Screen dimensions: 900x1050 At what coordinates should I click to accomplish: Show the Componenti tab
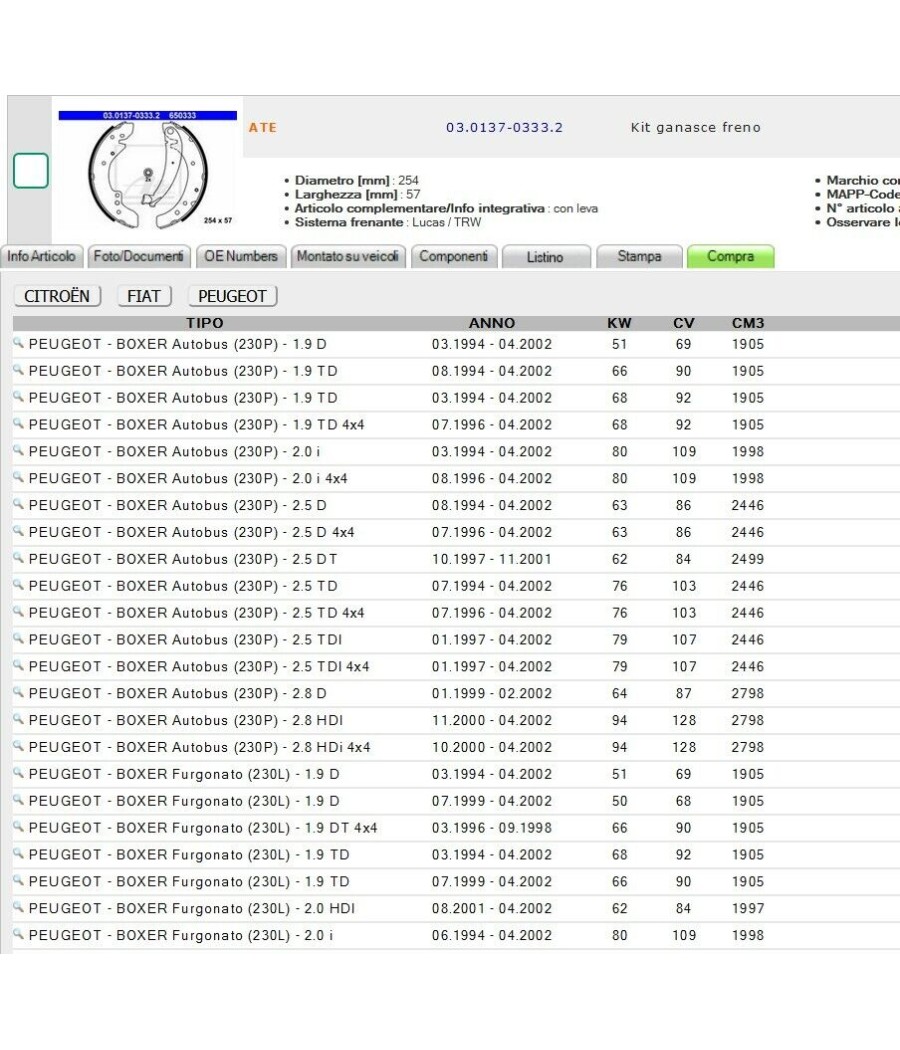click(453, 256)
